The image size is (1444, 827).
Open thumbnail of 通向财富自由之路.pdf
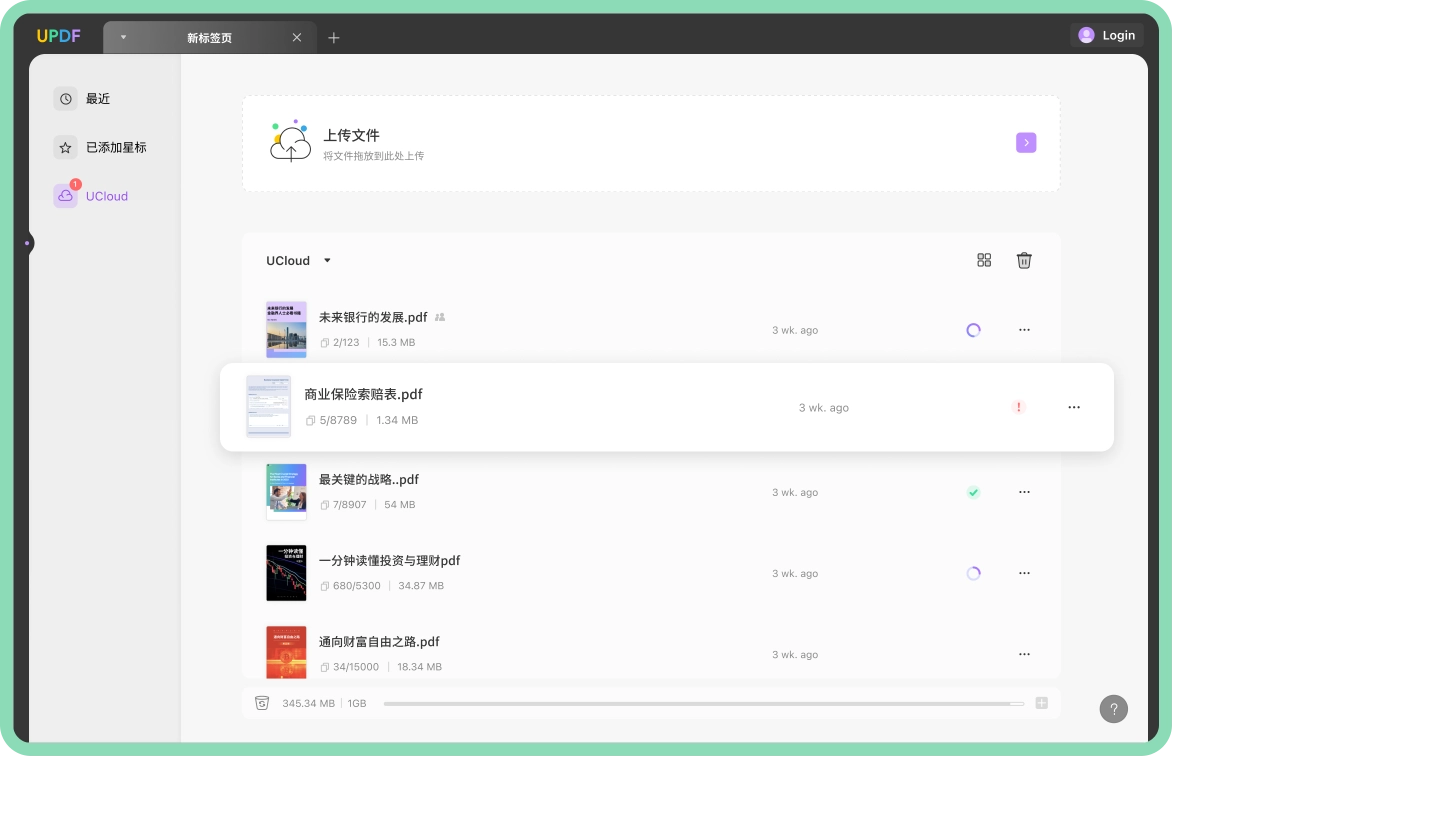(286, 652)
